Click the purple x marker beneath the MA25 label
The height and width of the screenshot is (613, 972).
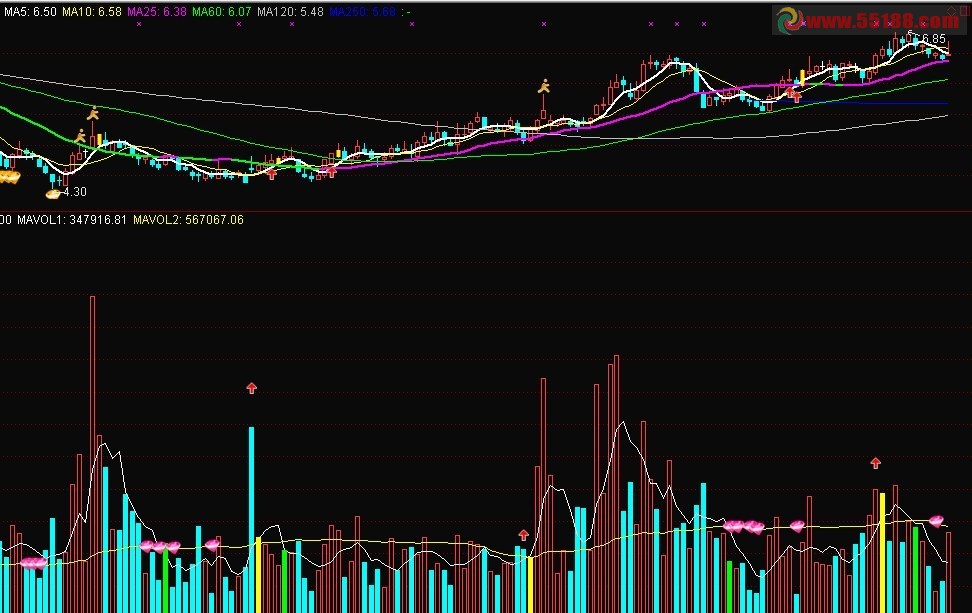click(x=139, y=24)
